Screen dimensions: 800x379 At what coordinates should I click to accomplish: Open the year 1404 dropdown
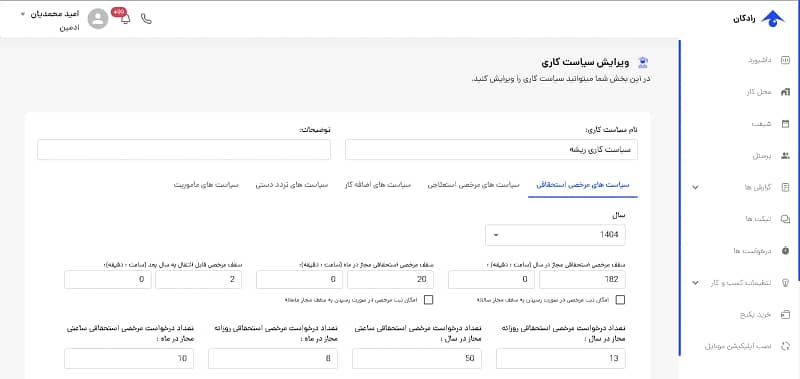pos(555,235)
